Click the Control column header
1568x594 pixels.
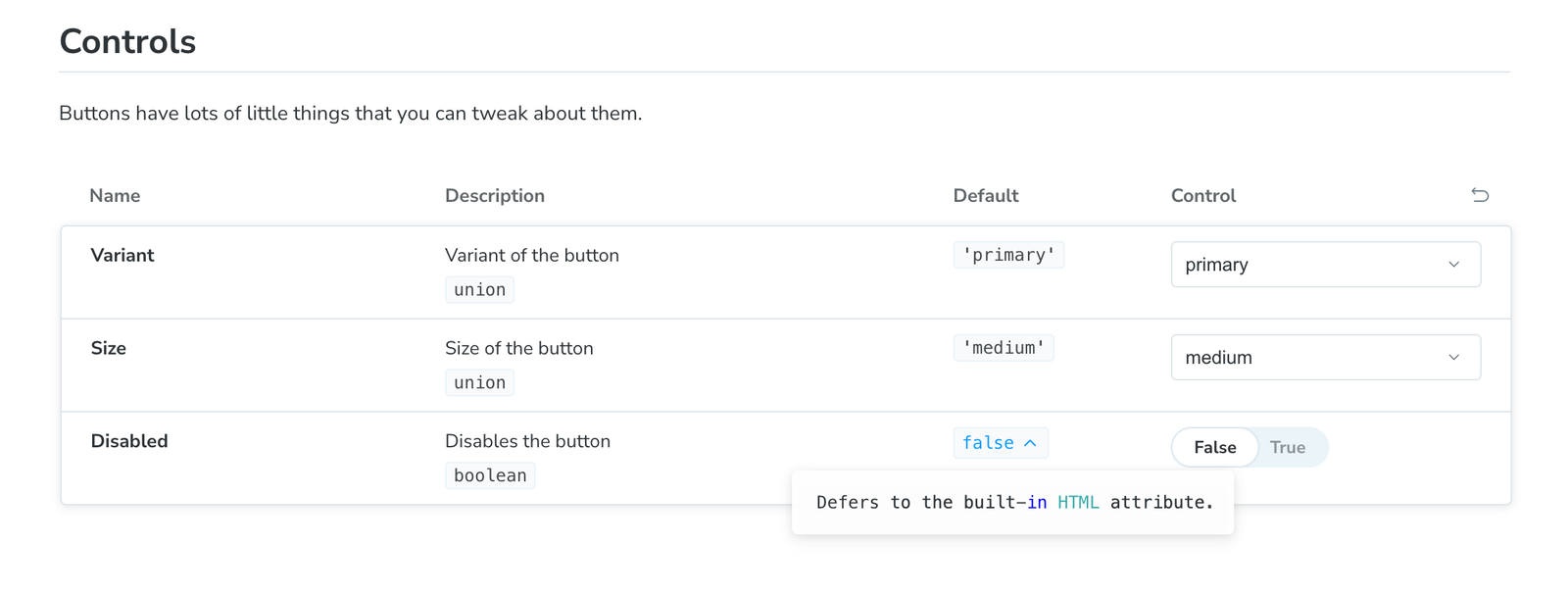coord(1202,195)
